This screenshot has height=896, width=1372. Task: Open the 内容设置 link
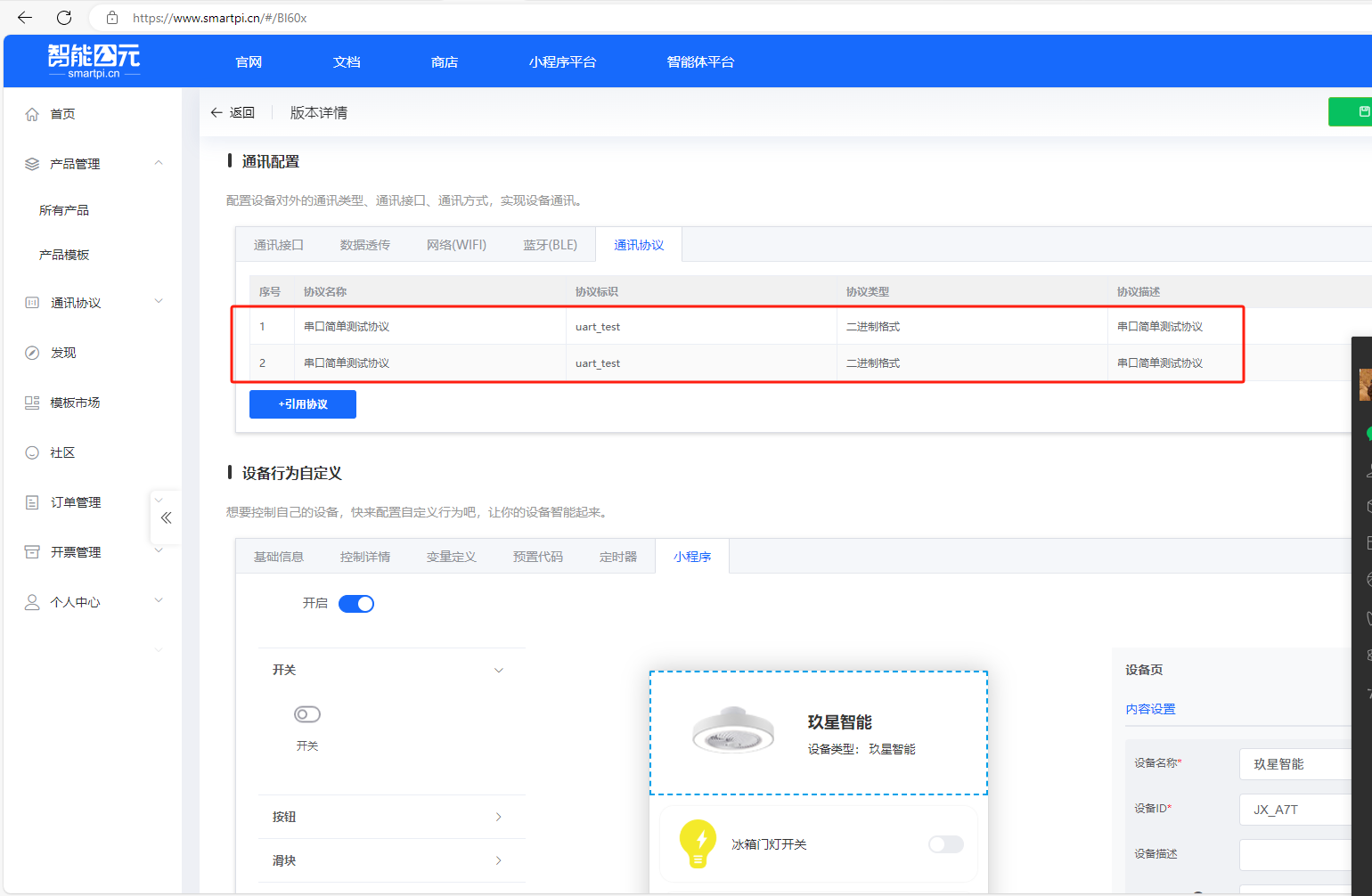pyautogui.click(x=1150, y=708)
